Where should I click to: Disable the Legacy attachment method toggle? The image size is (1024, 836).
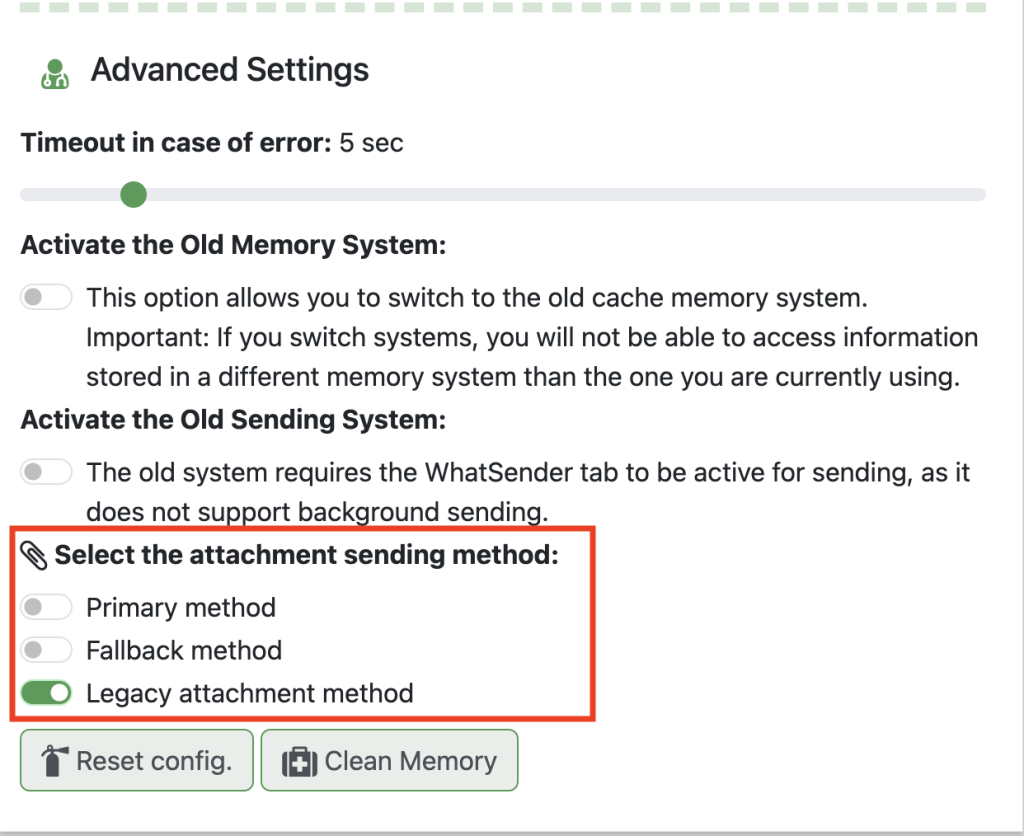coord(46,692)
